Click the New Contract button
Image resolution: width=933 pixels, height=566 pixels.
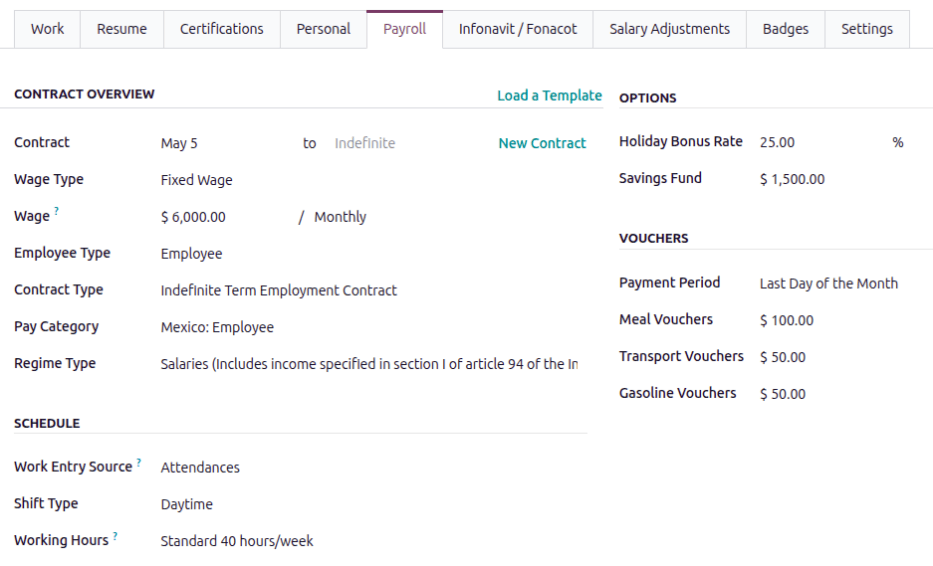[x=542, y=144]
